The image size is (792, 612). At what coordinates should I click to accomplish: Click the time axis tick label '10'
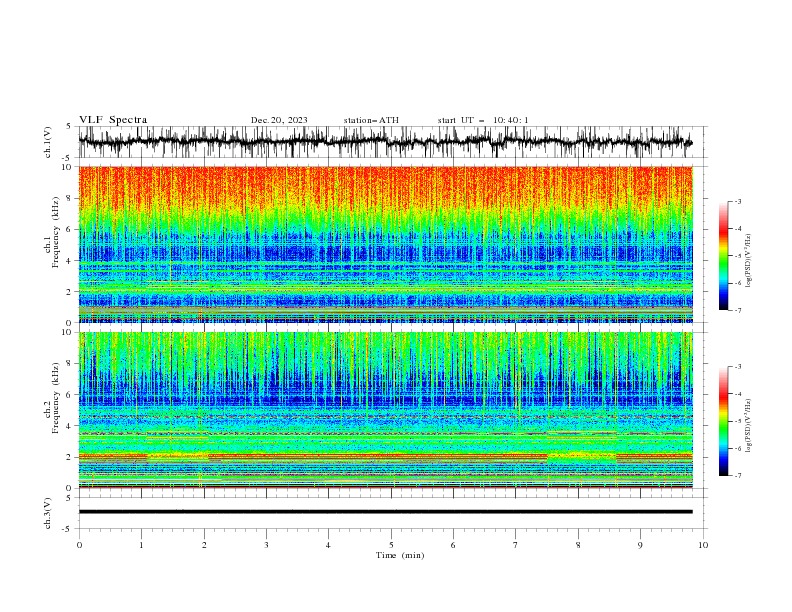tap(703, 545)
